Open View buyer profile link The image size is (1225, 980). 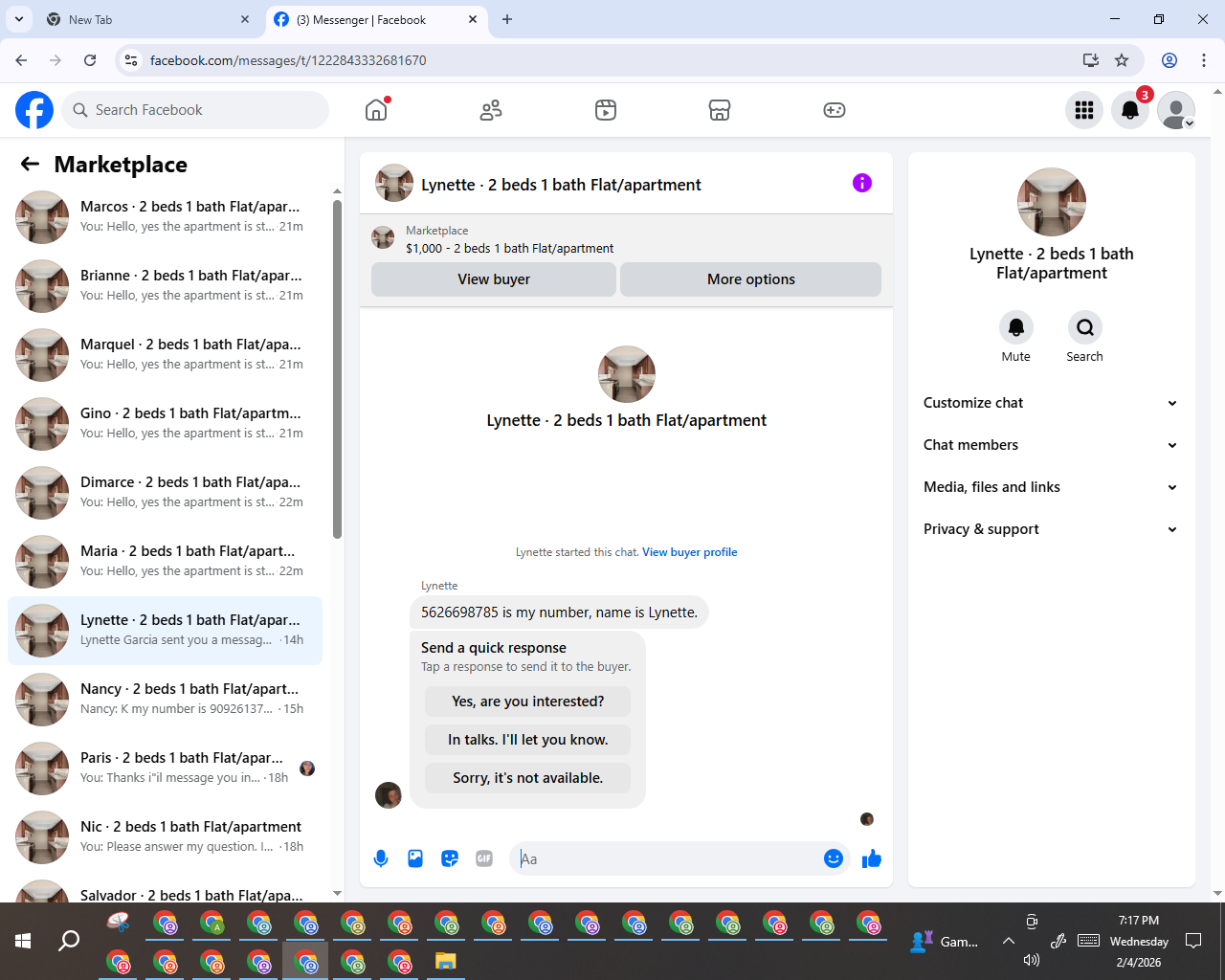pos(690,552)
